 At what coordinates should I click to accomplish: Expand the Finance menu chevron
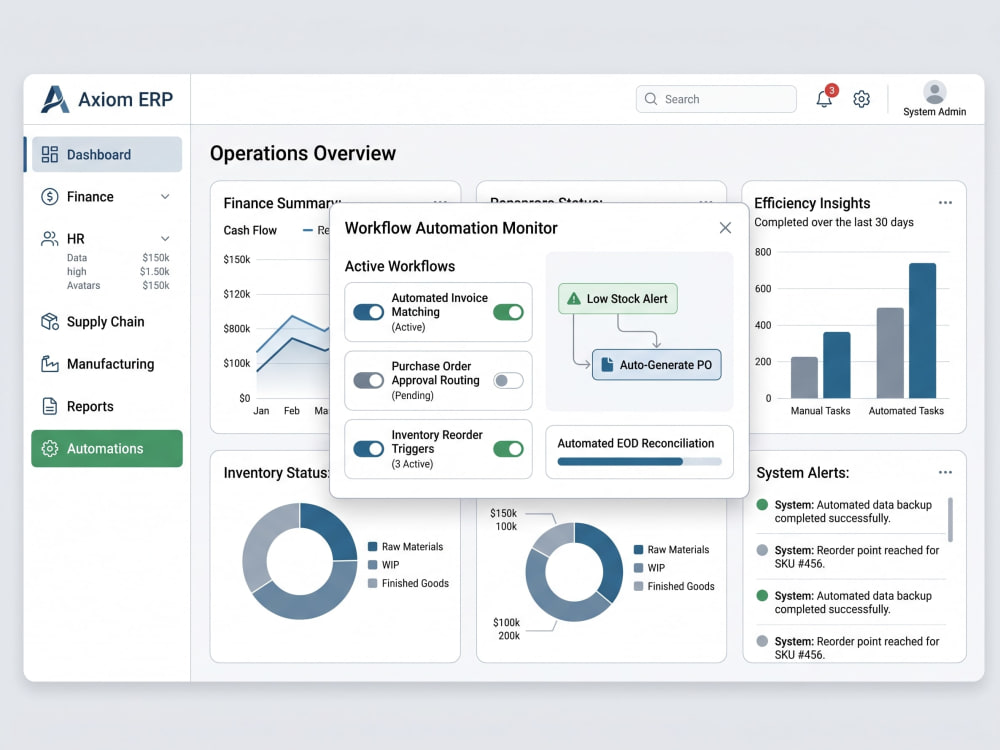[x=165, y=196]
